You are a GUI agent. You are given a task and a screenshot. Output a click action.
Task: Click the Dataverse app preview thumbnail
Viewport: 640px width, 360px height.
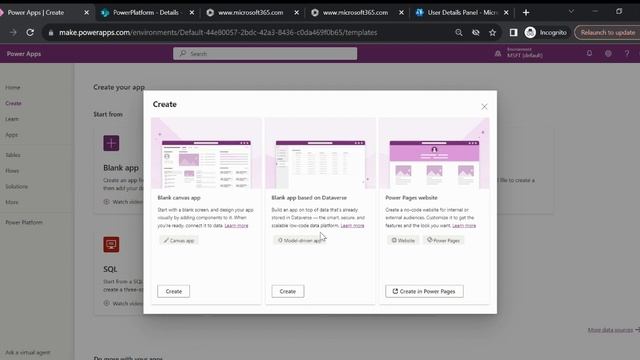(x=320, y=153)
